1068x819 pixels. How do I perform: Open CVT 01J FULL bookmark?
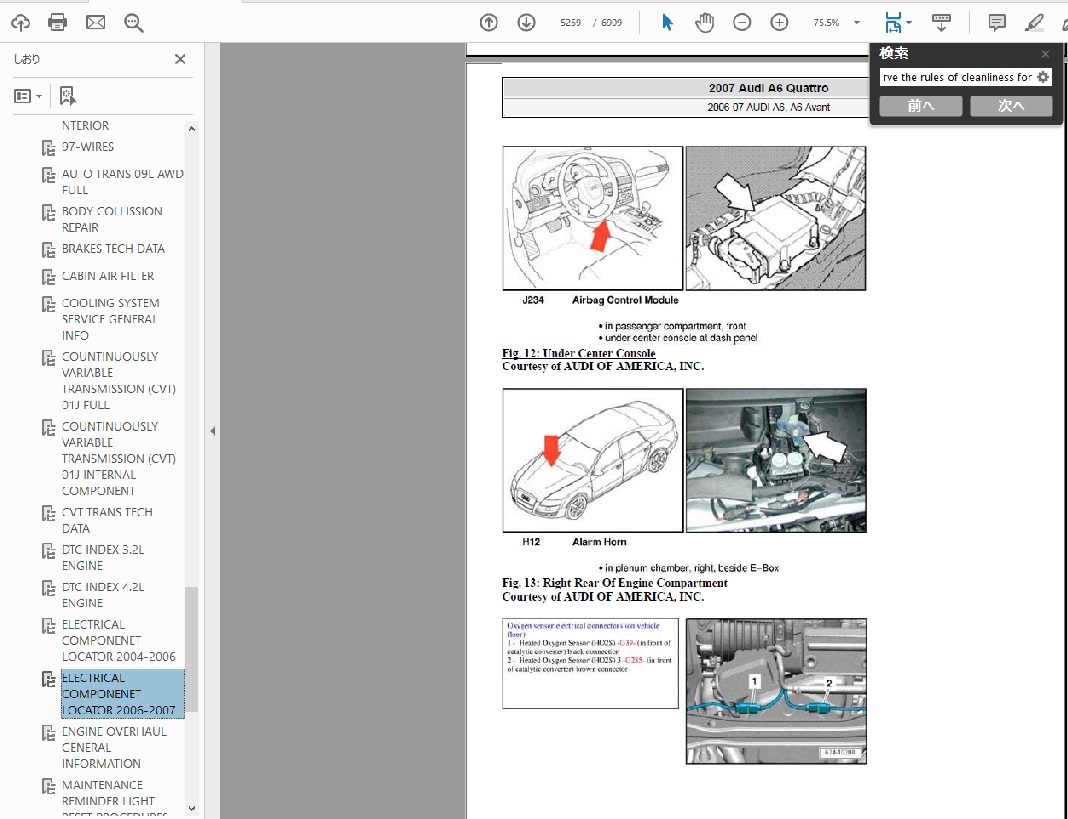click(x=119, y=380)
